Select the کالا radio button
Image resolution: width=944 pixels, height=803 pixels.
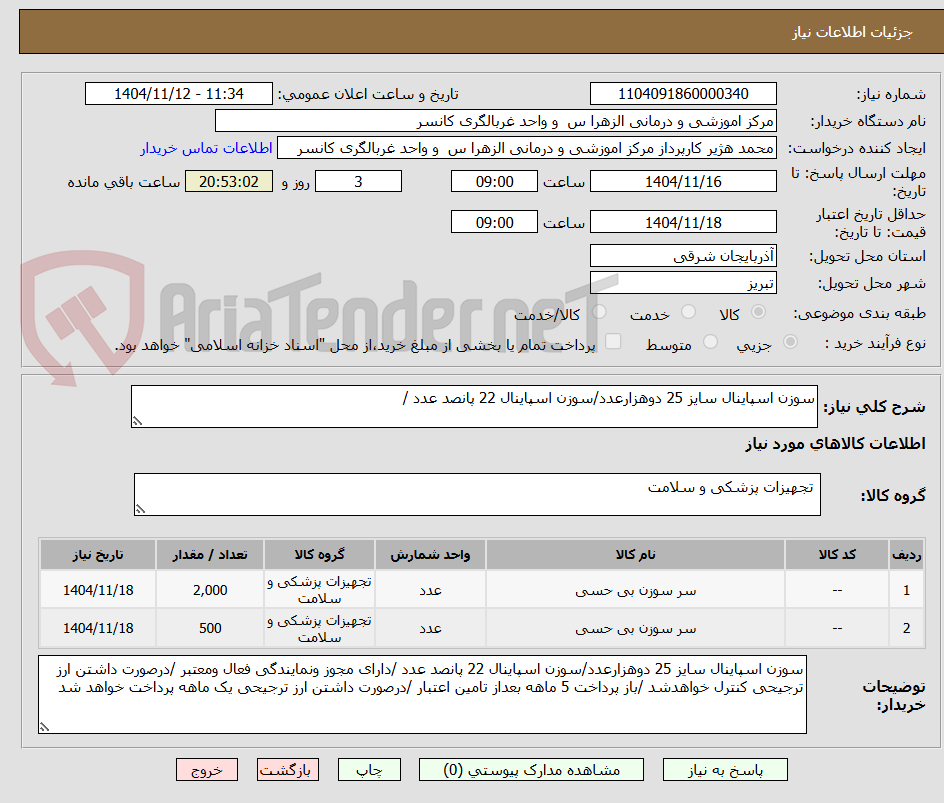pyautogui.click(x=759, y=312)
